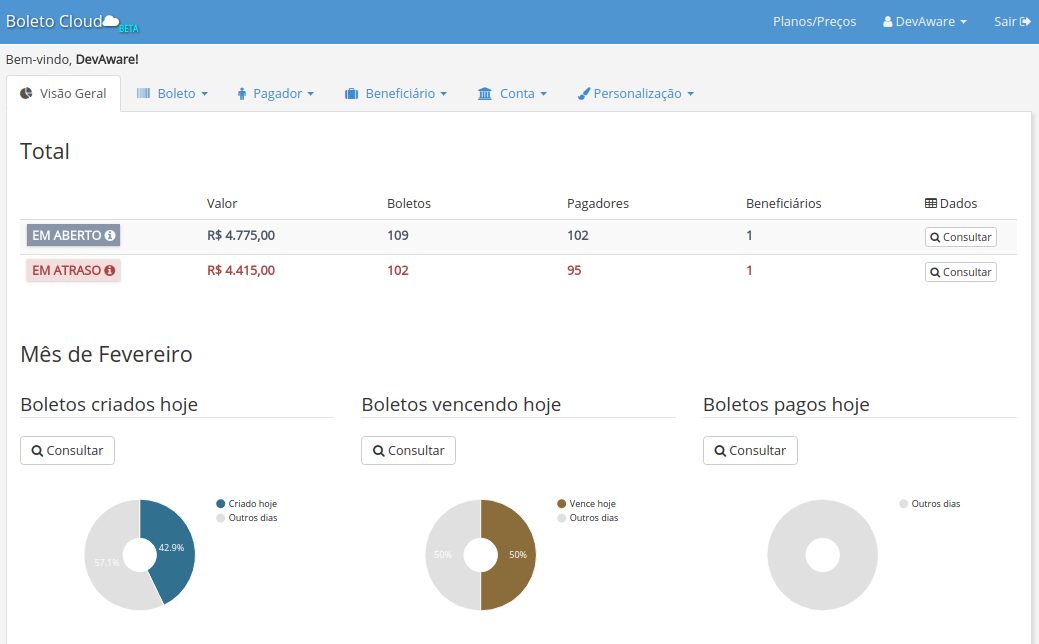This screenshot has height=644, width=1039.
Task: Expand the Beneficiário dropdown menu
Action: coord(395,93)
